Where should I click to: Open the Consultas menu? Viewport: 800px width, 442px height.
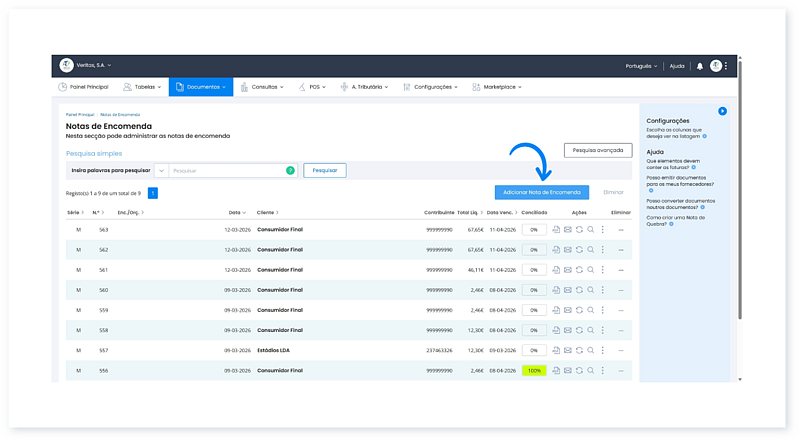(262, 87)
